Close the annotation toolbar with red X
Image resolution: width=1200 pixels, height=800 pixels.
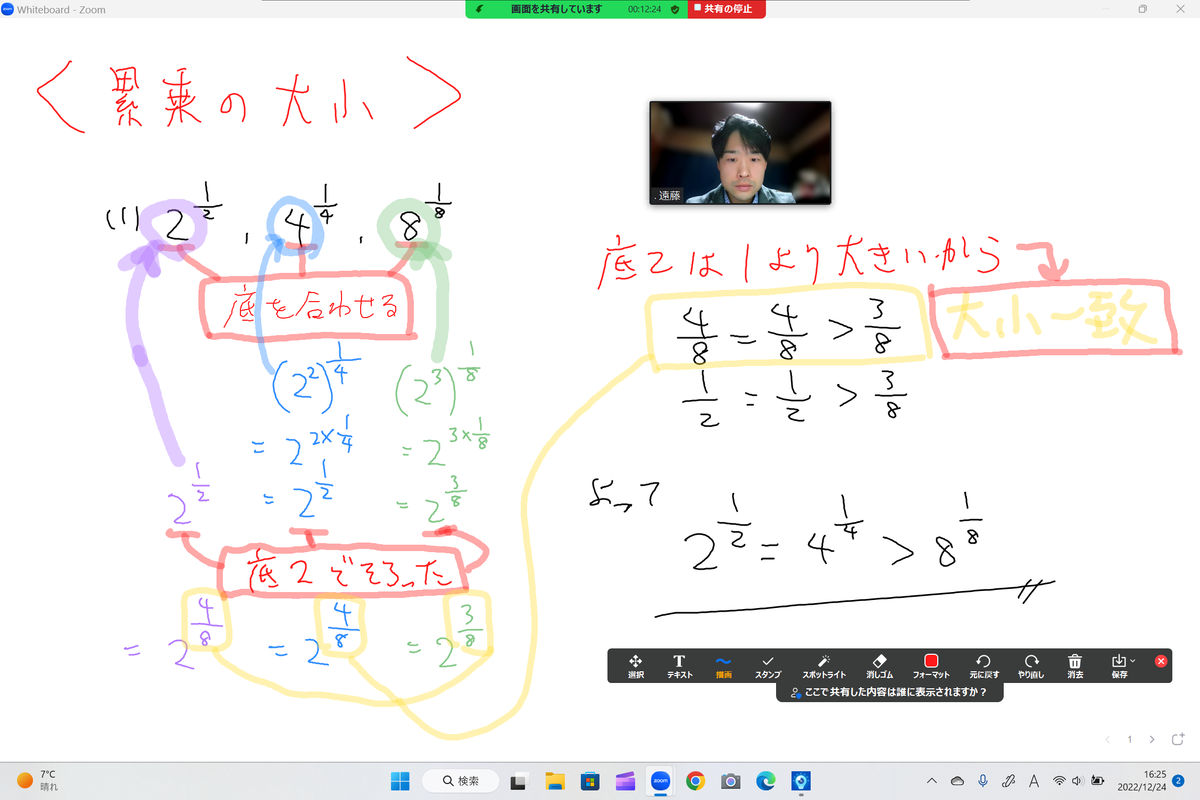(x=1161, y=661)
